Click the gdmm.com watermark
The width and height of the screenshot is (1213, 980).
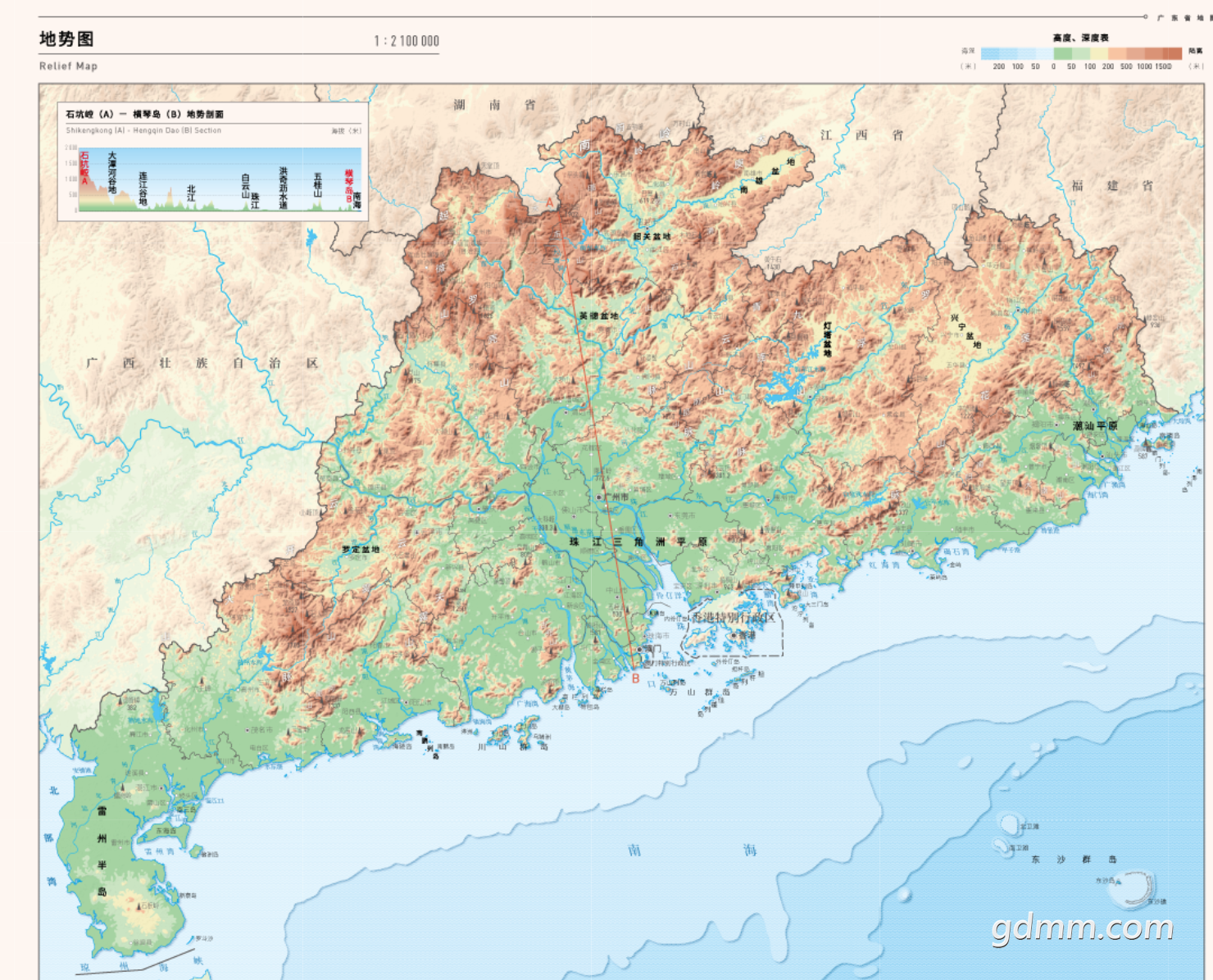point(1083,928)
